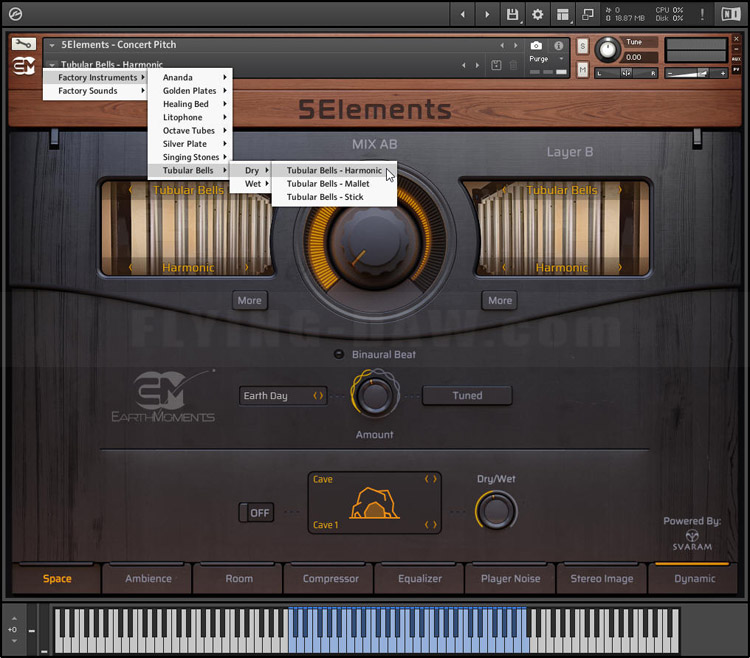Viewport: 750px width, 658px height.
Task: Click the save floppy disk icon
Action: pos(513,14)
